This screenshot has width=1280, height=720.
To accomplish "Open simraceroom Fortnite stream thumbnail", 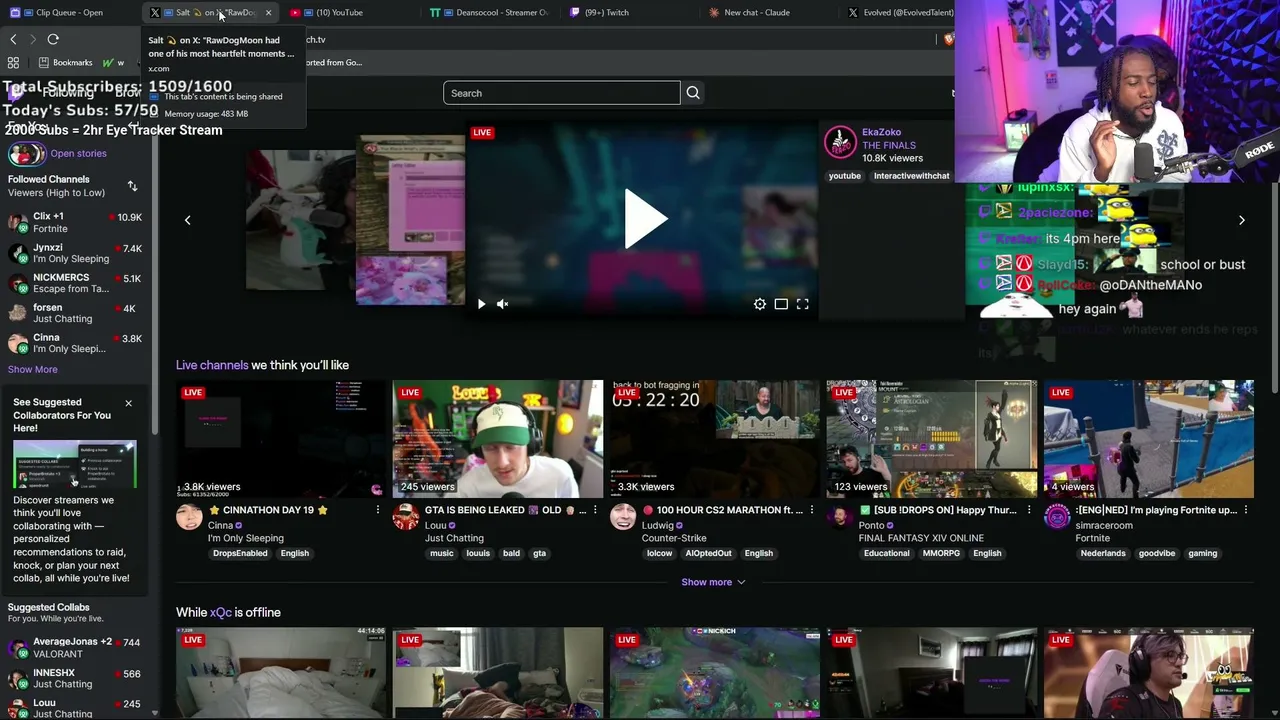I will [1149, 438].
